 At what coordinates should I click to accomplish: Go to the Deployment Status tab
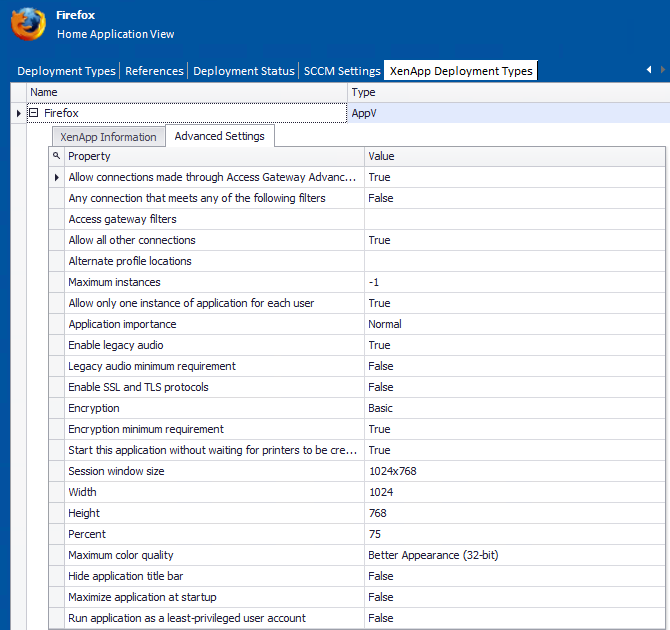[244, 71]
